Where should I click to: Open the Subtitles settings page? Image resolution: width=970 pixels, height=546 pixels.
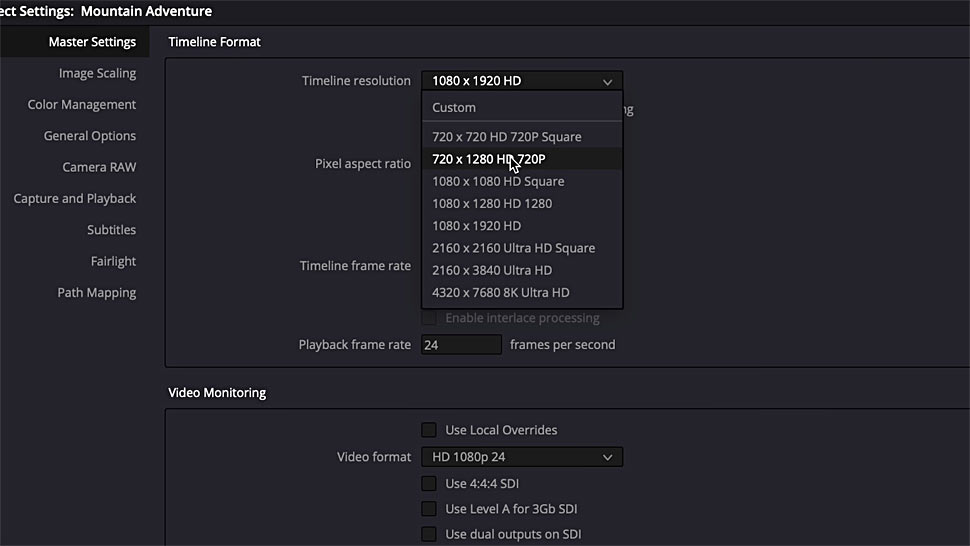(111, 230)
